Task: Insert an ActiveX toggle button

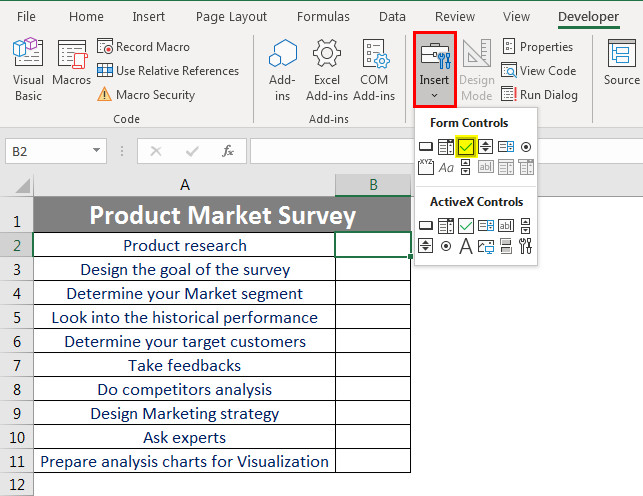Action: (x=506, y=246)
